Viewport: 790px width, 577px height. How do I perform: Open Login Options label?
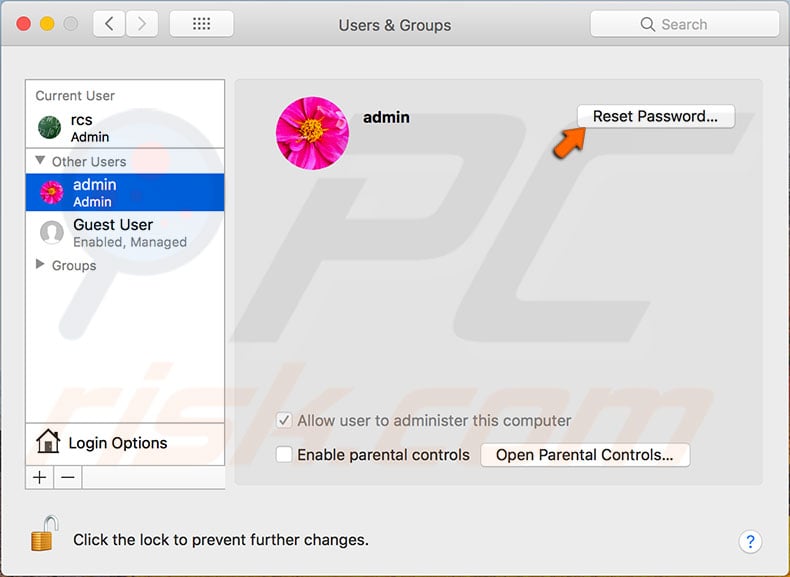coord(118,443)
